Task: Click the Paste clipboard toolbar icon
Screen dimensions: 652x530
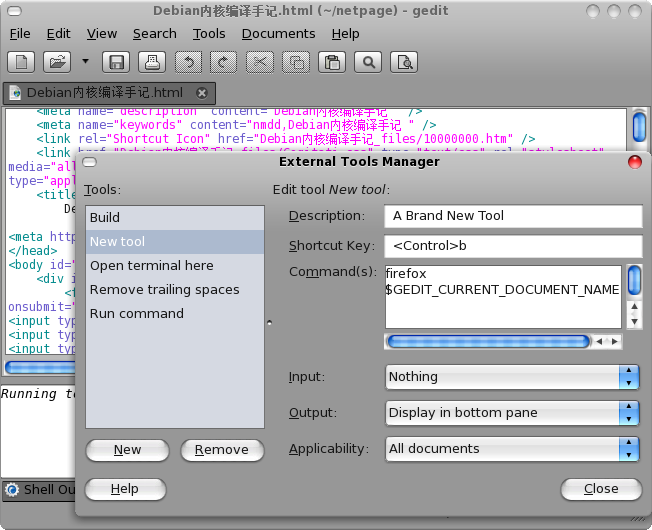Action: pyautogui.click(x=332, y=62)
